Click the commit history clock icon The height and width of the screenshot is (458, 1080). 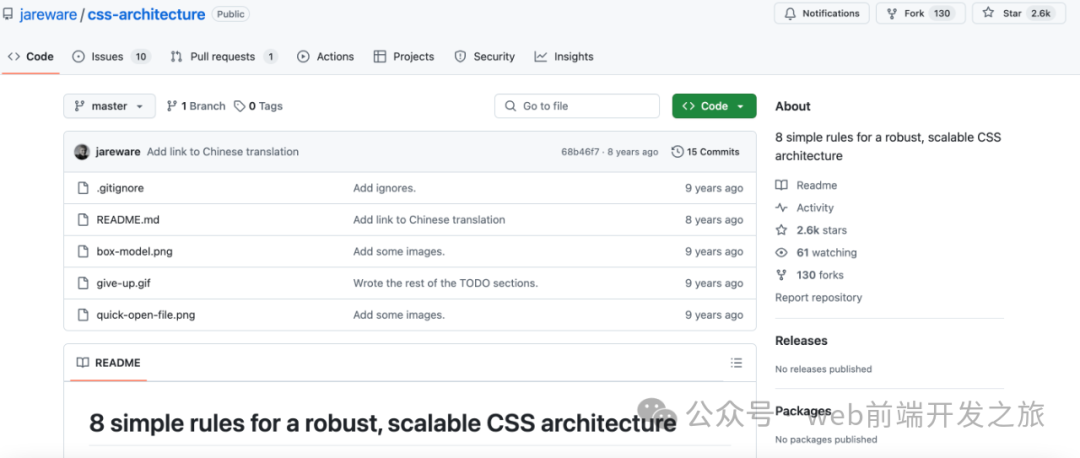pos(677,152)
